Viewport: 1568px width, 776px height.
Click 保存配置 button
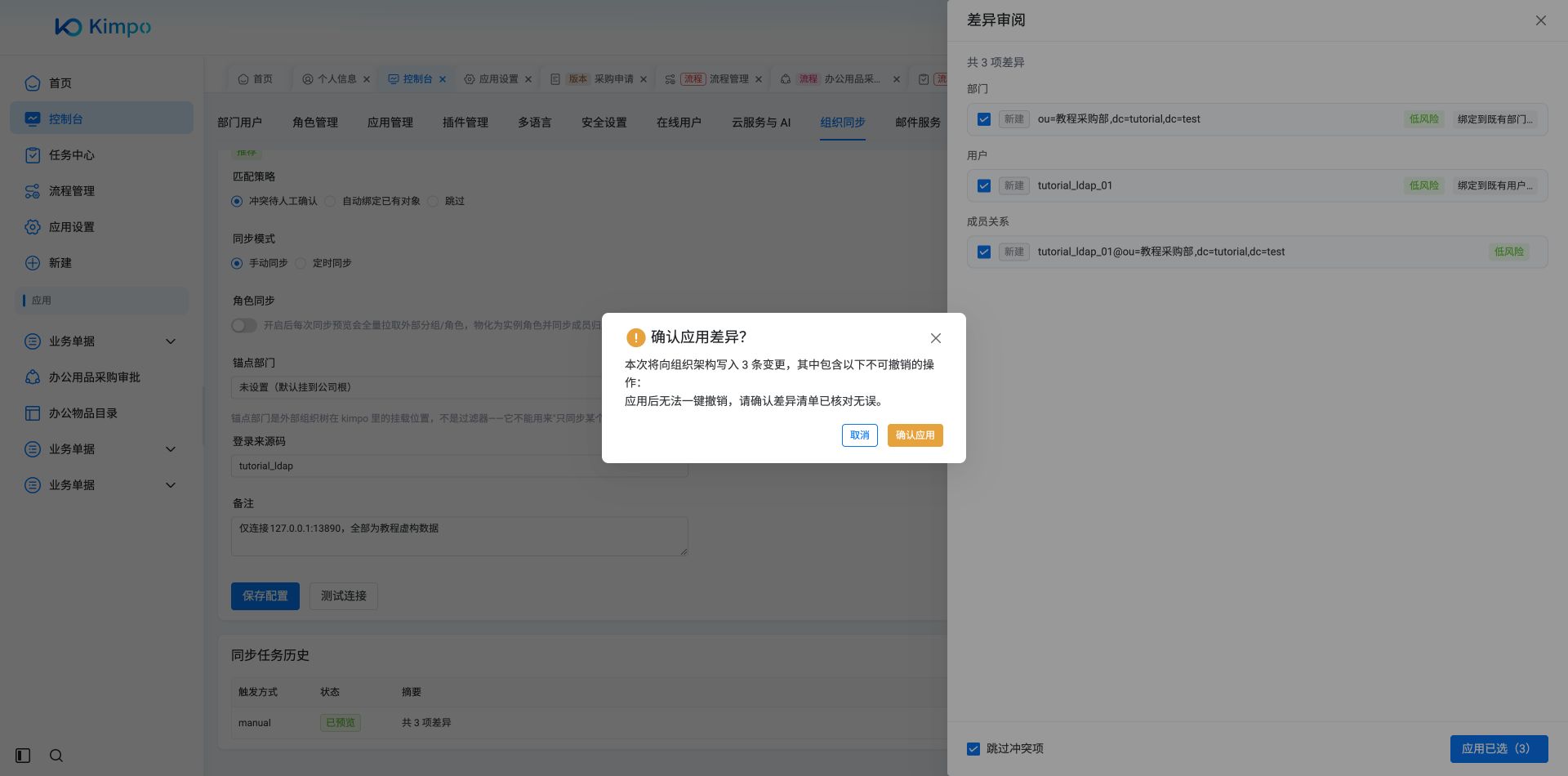(265, 596)
